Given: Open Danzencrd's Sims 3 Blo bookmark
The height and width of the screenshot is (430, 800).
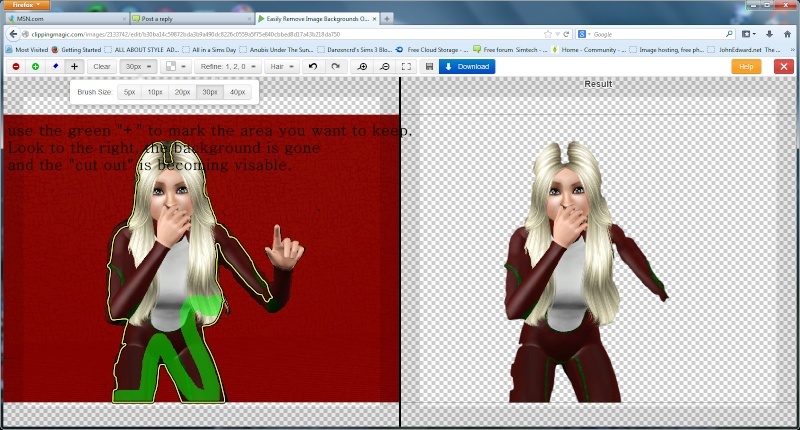Looking at the screenshot, I should [x=355, y=49].
